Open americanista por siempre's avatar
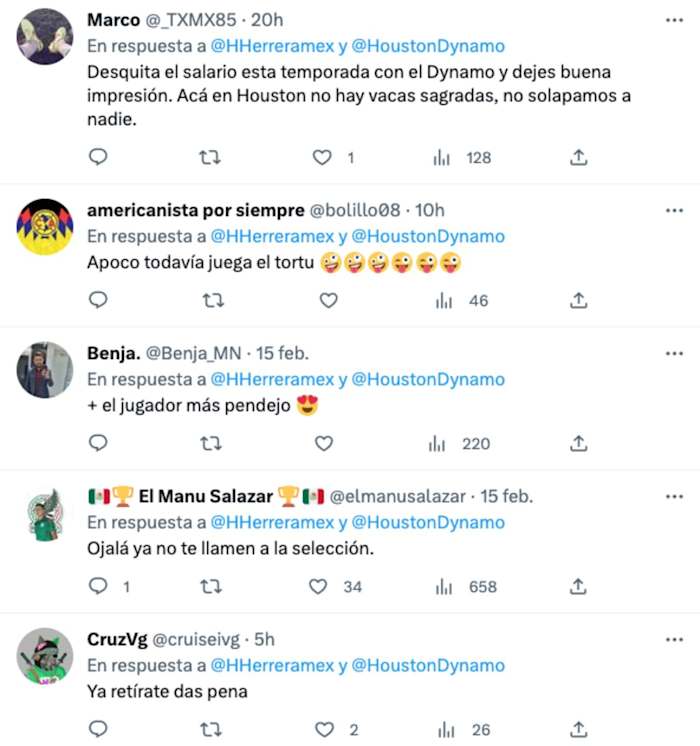The height and width of the screenshot is (746, 700). point(45,226)
